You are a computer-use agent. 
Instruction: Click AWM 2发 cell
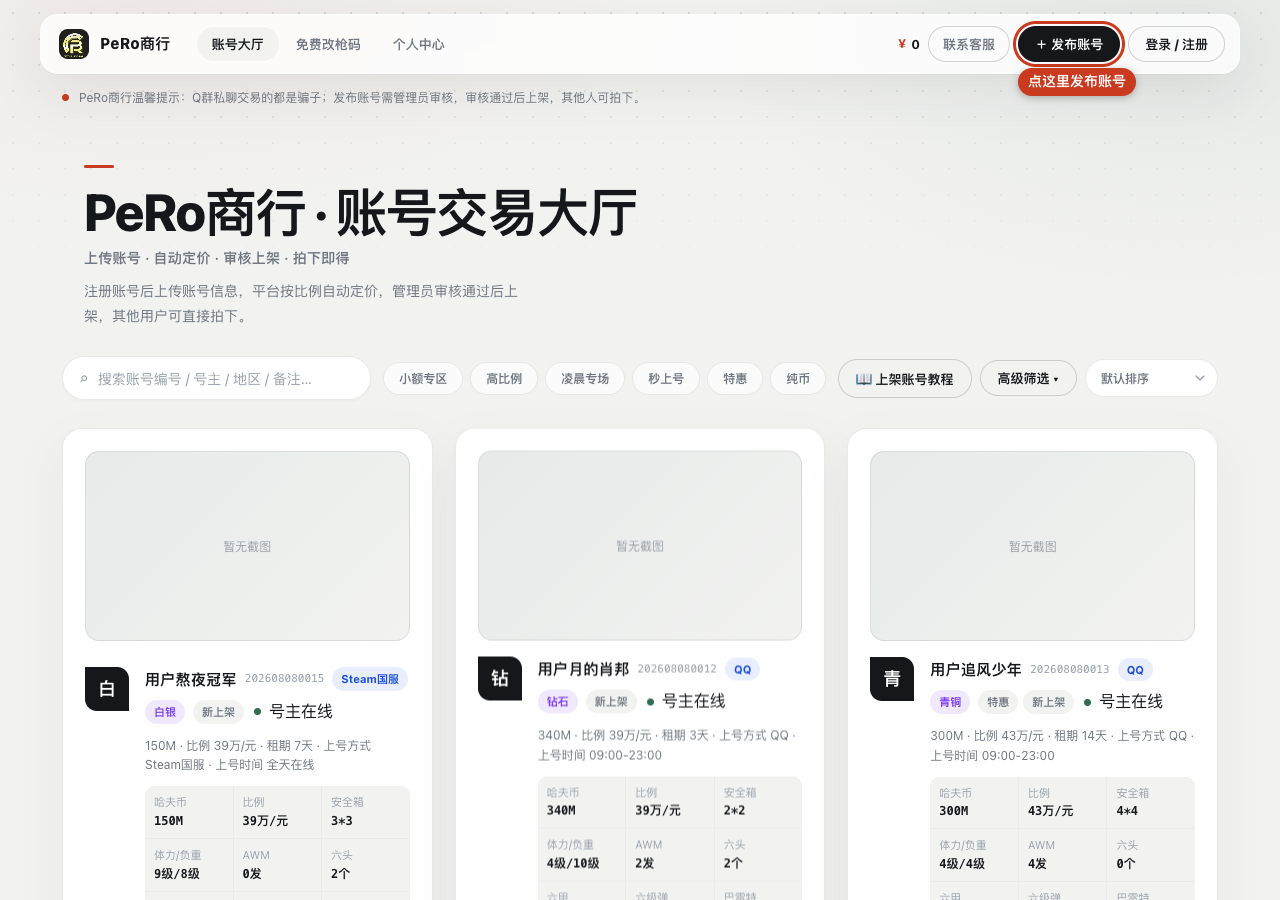coord(670,855)
